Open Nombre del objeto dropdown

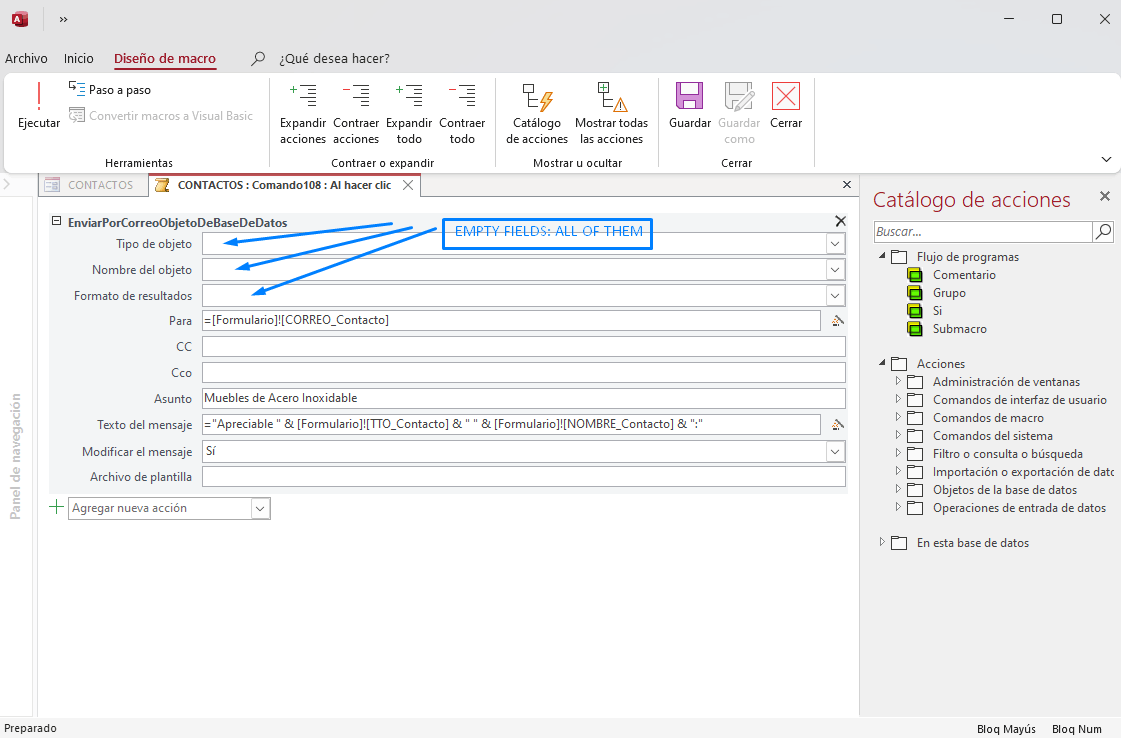click(835, 270)
